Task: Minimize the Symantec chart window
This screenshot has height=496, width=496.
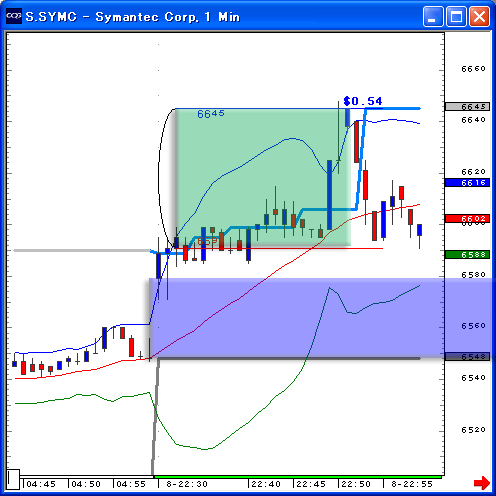Action: [433, 16]
